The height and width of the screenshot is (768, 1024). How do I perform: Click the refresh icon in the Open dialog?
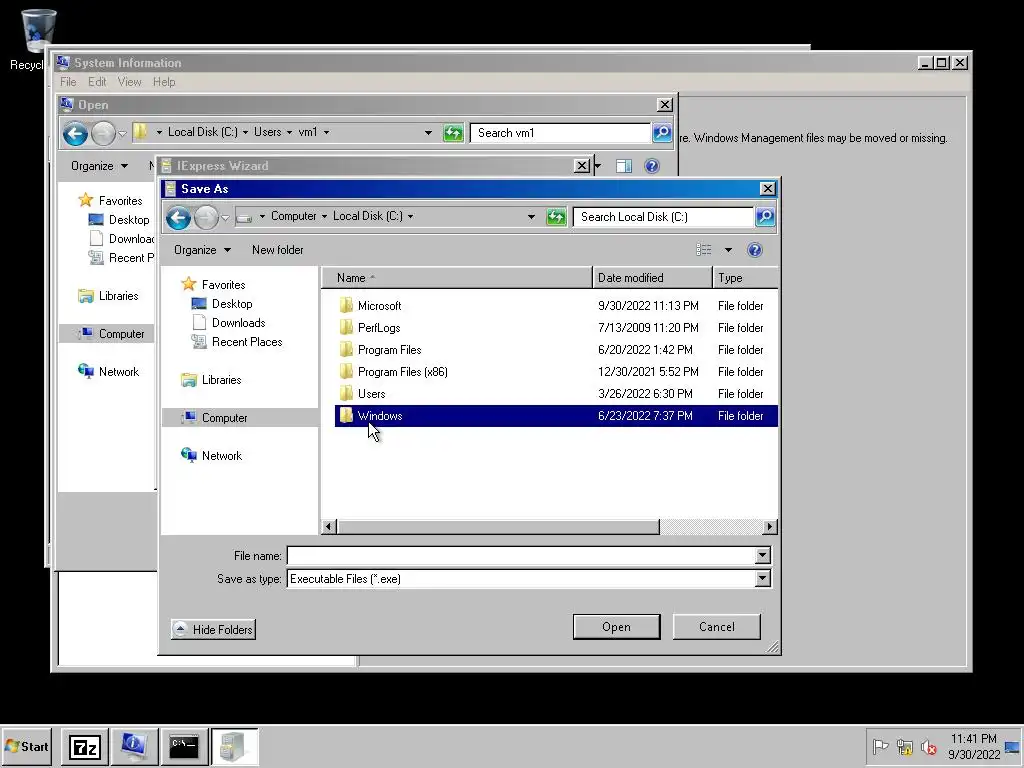pos(453,133)
